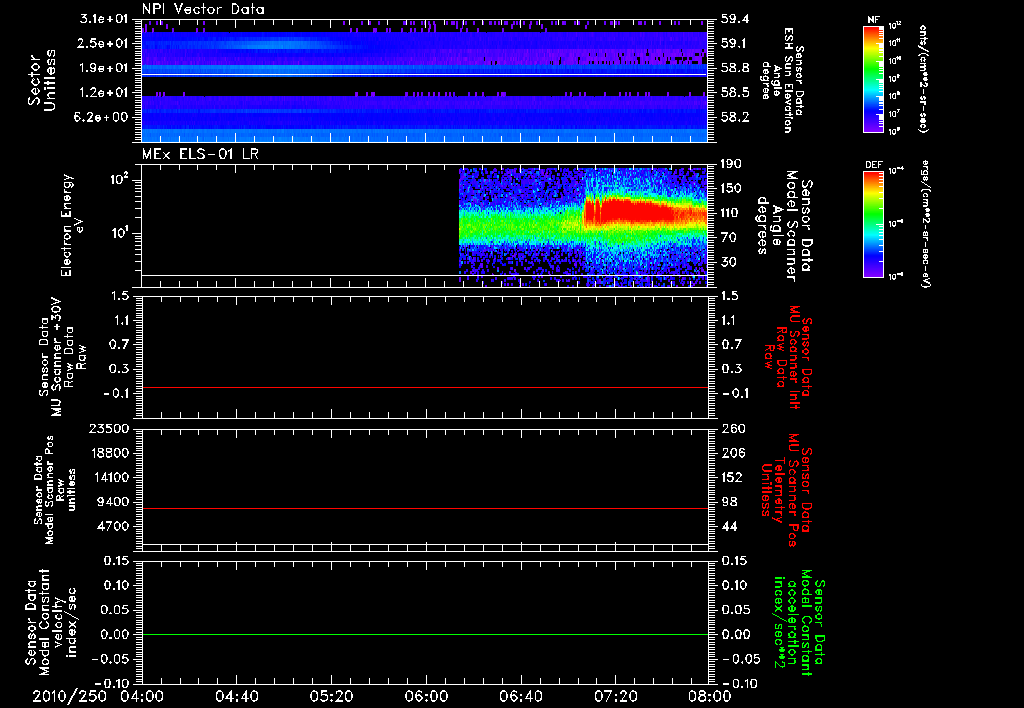Click the green 'Model Constant acceleration' axis title
Screen dimensions: 1024x708
(800, 622)
